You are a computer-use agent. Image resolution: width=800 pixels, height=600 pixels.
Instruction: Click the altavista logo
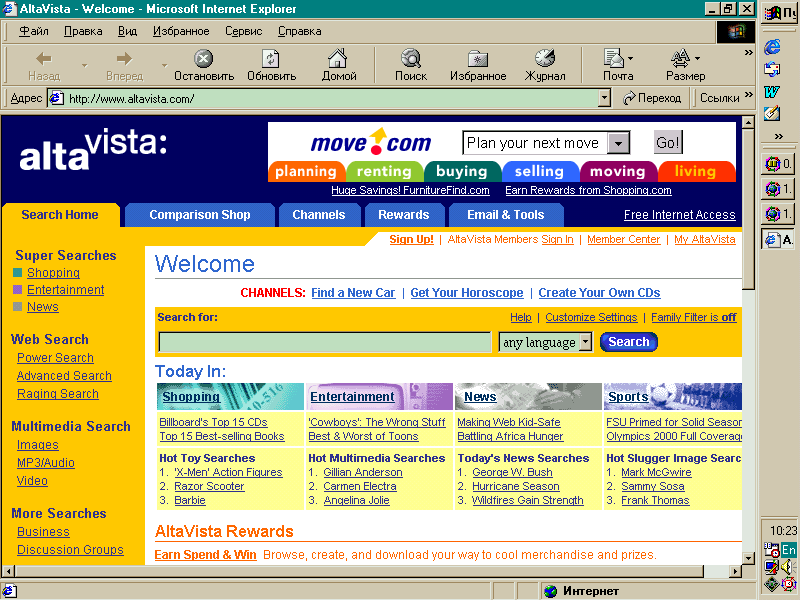[93, 149]
